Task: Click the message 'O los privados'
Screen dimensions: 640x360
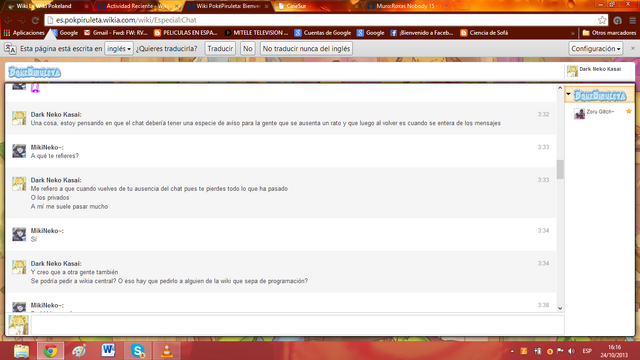Action: tap(50, 198)
